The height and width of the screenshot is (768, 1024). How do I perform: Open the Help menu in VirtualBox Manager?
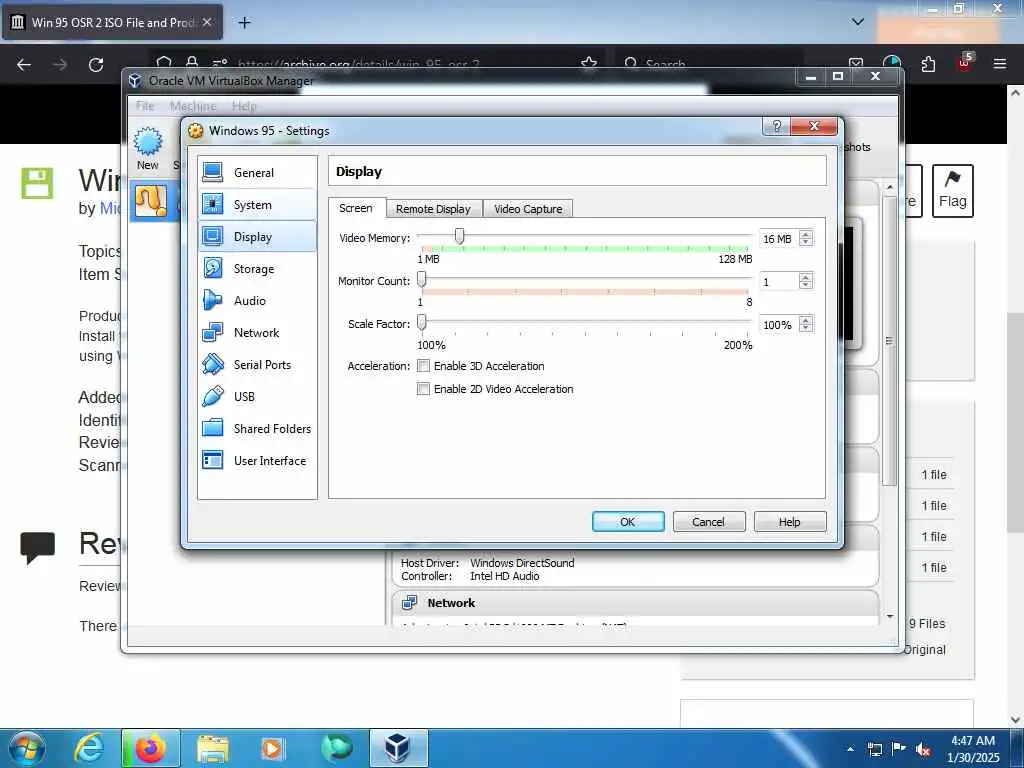point(244,106)
